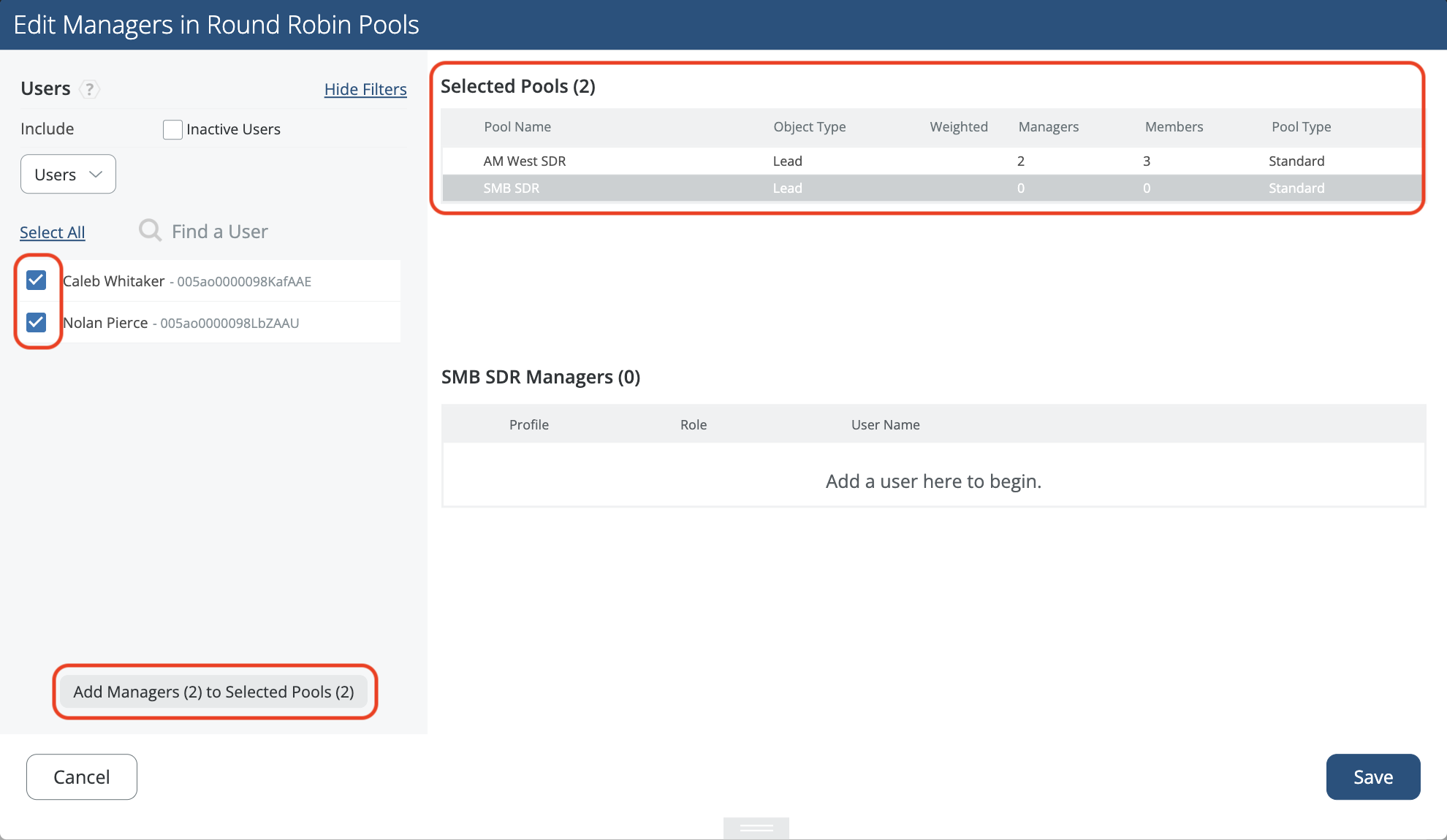Click the User Name column header
Image resolution: width=1447 pixels, height=840 pixels.
[x=885, y=425]
